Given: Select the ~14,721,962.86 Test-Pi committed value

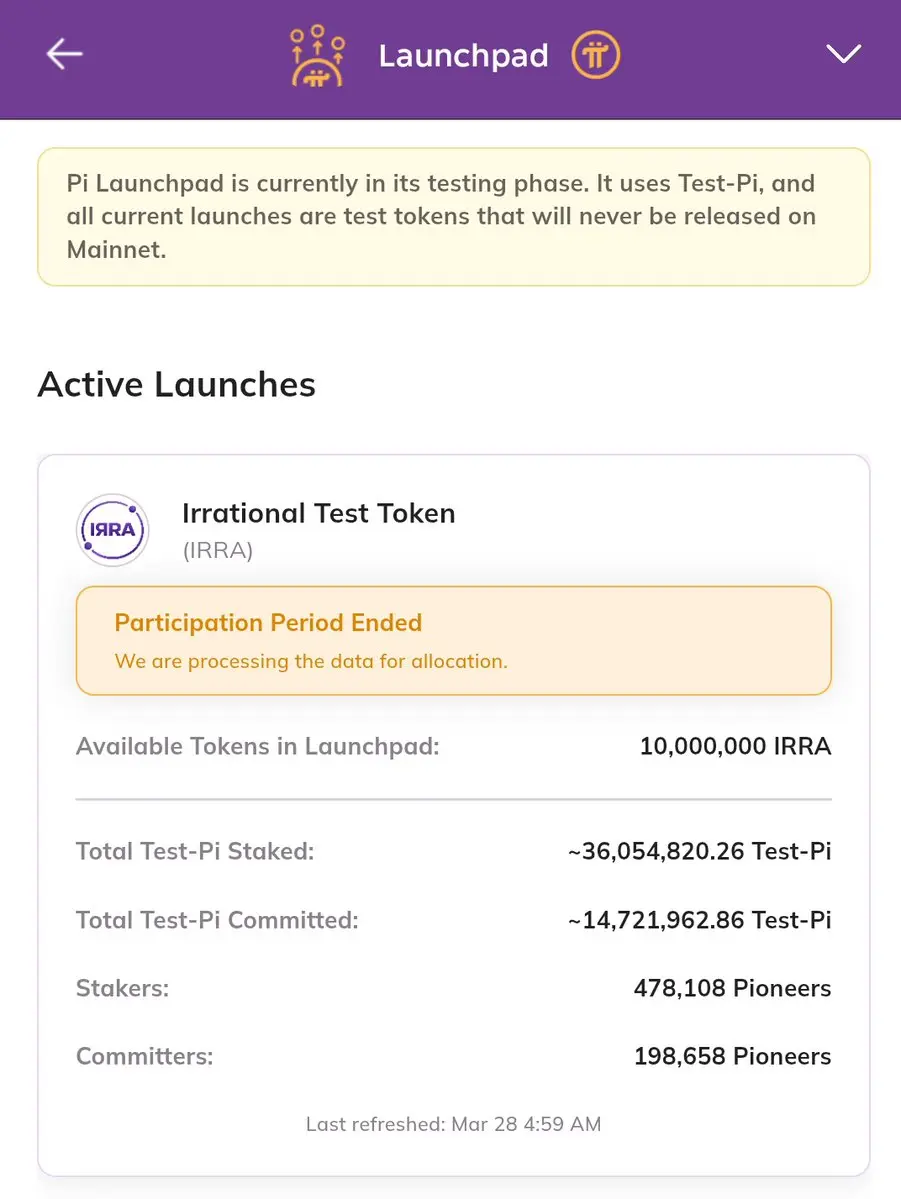Looking at the screenshot, I should pyautogui.click(x=699, y=920).
